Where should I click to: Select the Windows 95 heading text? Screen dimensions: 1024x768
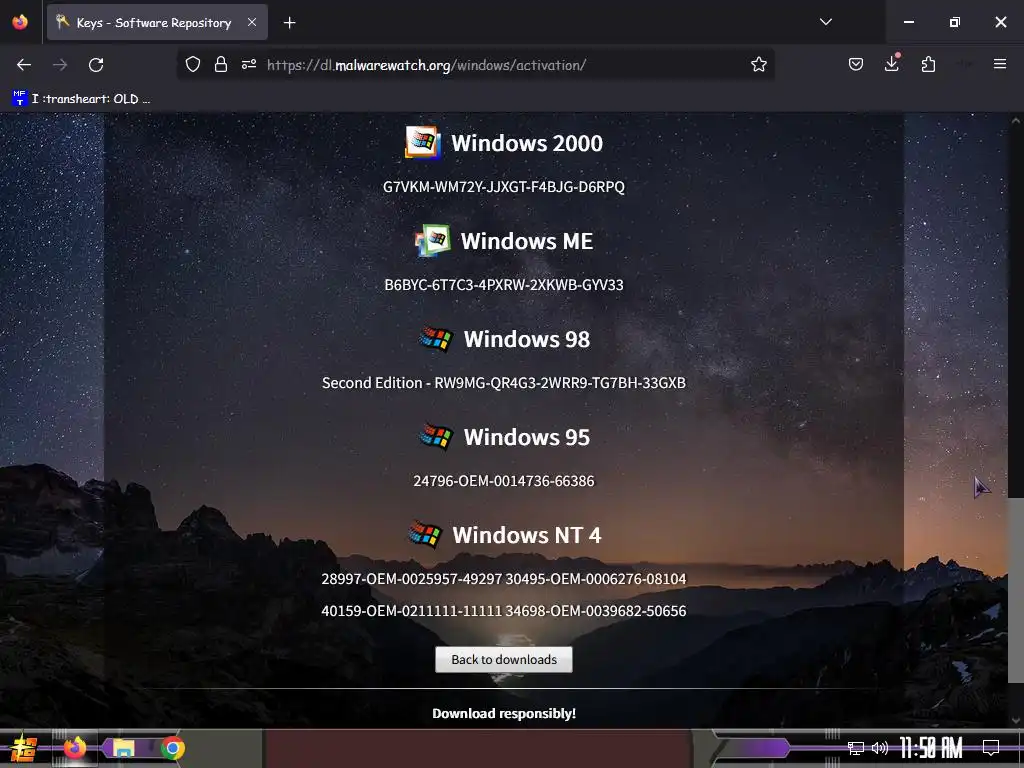tap(527, 437)
